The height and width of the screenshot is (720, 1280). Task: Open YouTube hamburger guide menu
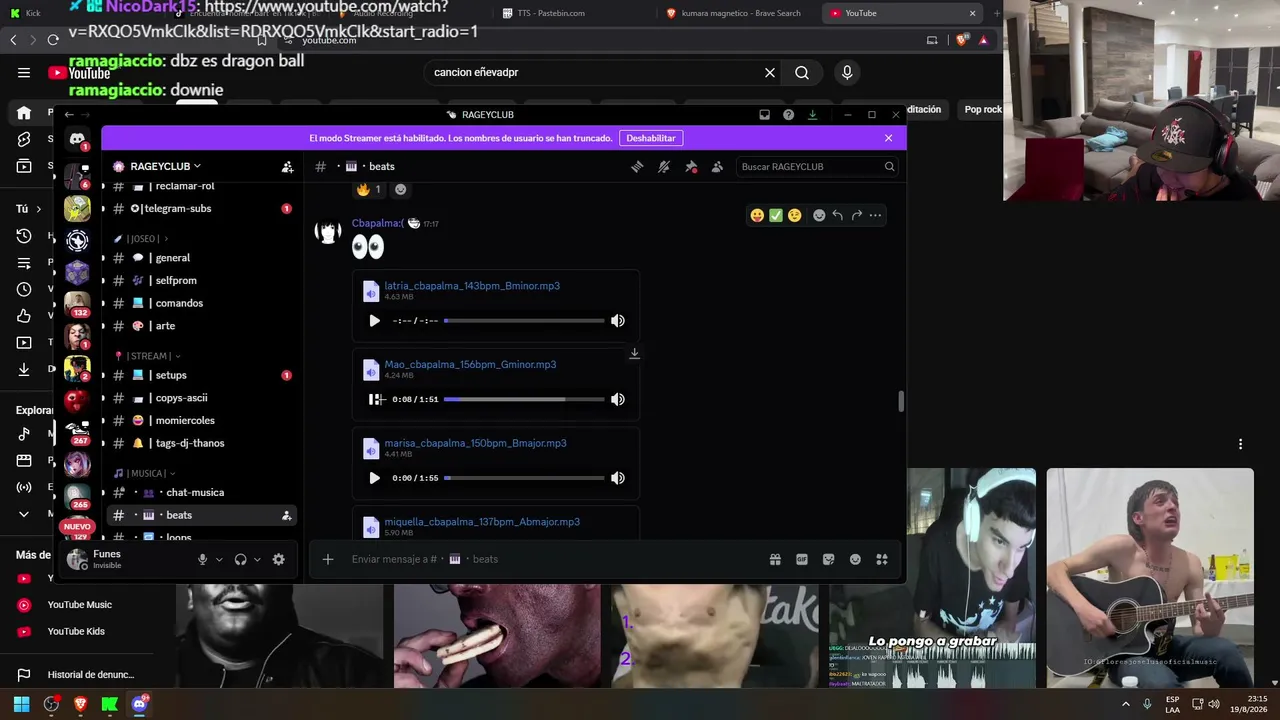[x=24, y=72]
